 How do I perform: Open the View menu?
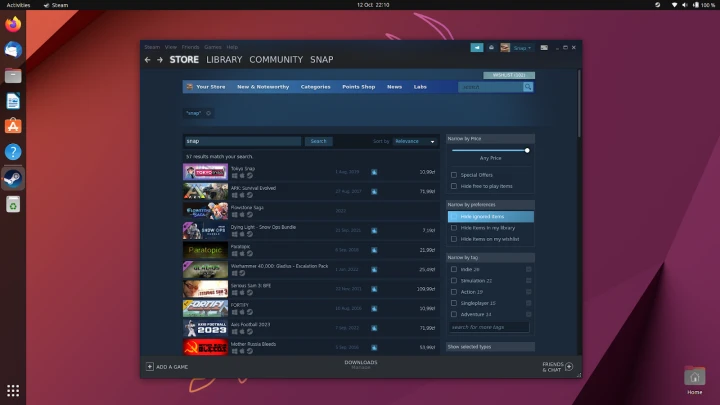pyautogui.click(x=171, y=47)
